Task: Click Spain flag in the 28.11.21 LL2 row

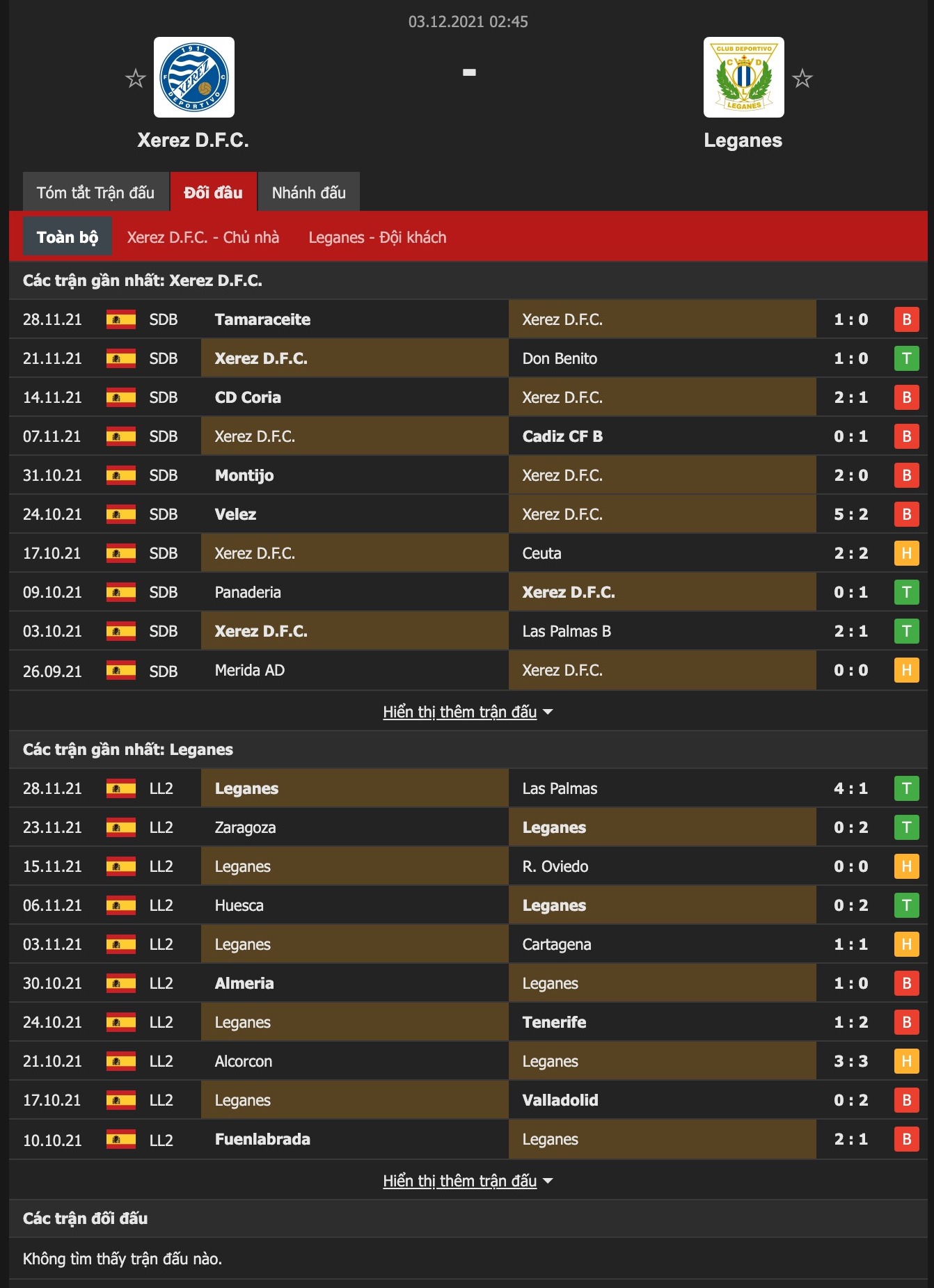Action: 121,788
